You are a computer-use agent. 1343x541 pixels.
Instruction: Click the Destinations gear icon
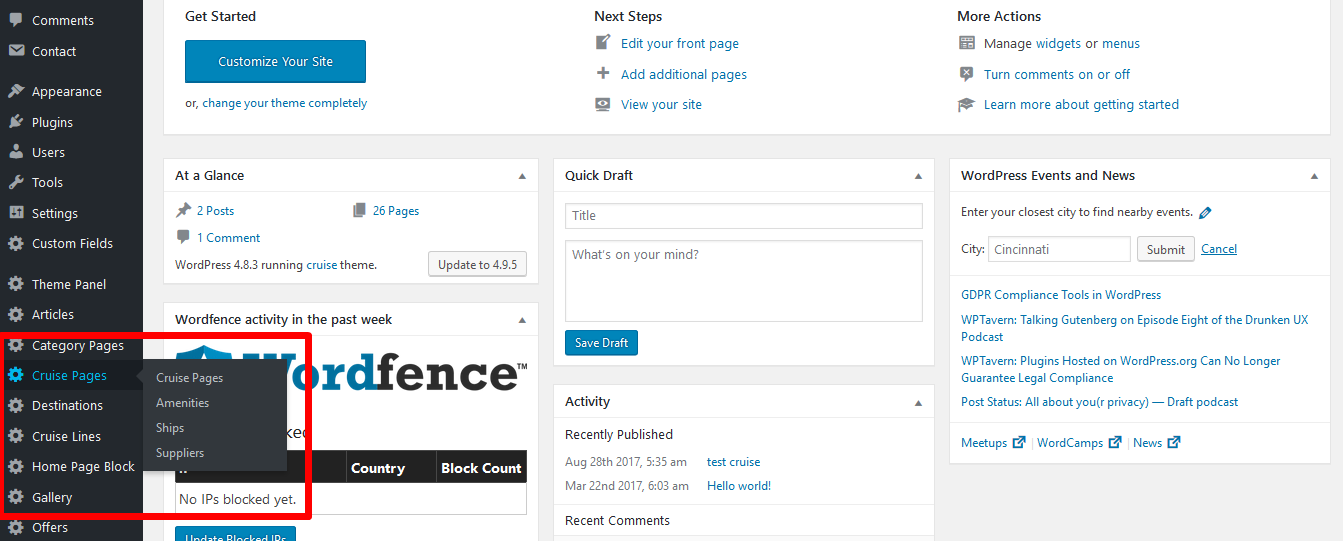click(x=16, y=405)
